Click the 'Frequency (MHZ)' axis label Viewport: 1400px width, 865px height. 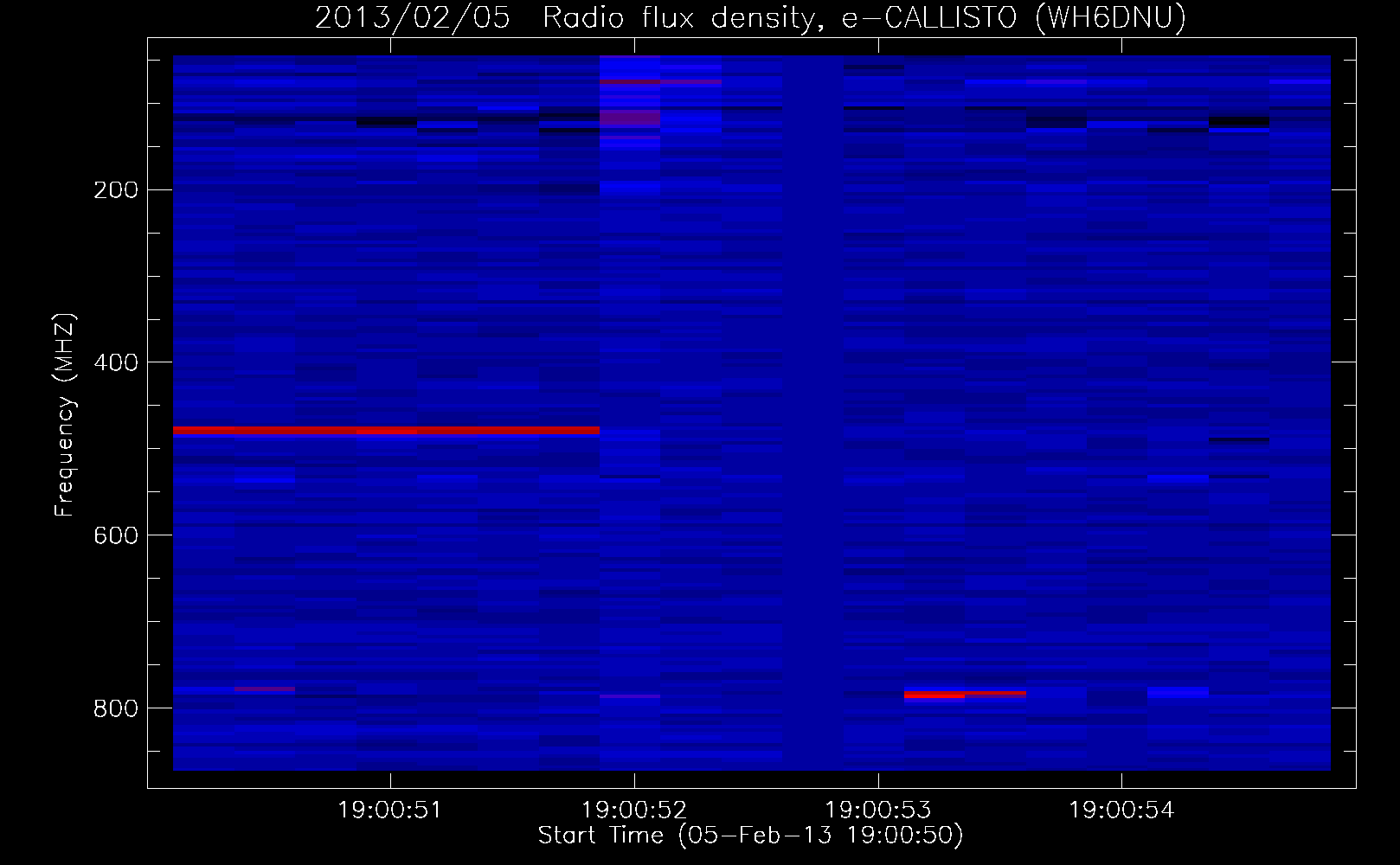point(64,415)
